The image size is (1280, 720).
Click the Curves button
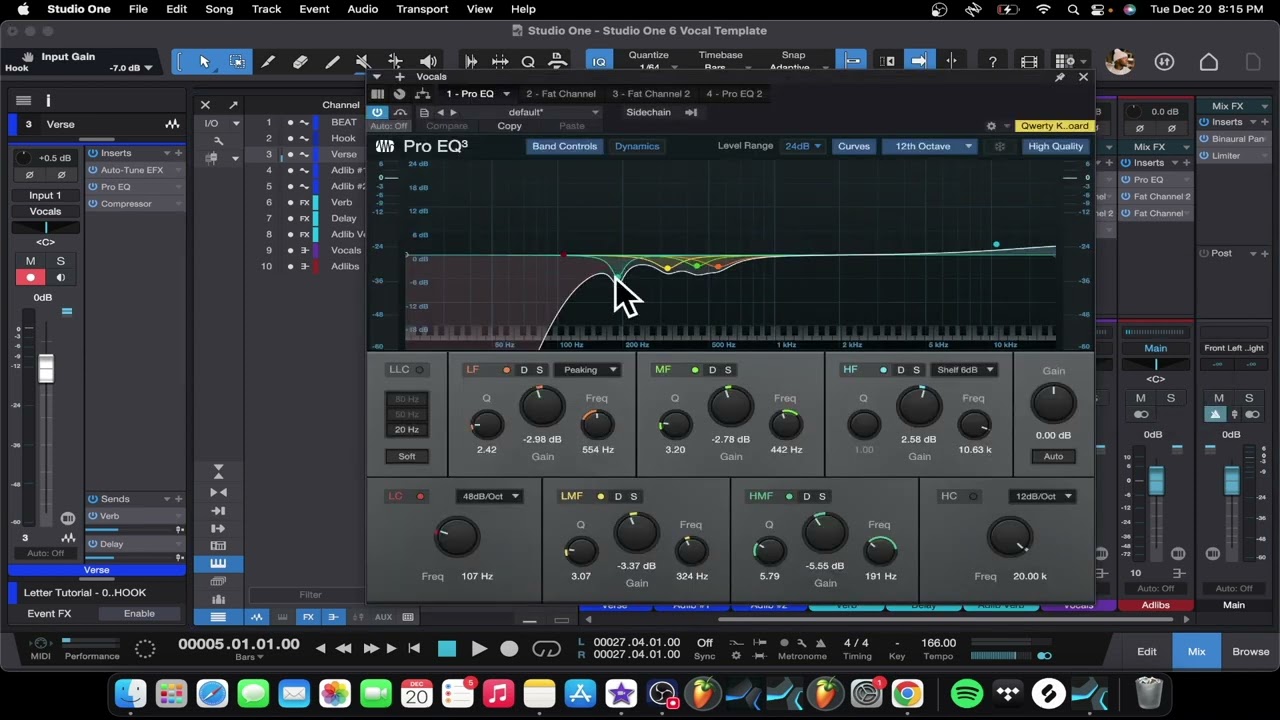[x=853, y=146]
